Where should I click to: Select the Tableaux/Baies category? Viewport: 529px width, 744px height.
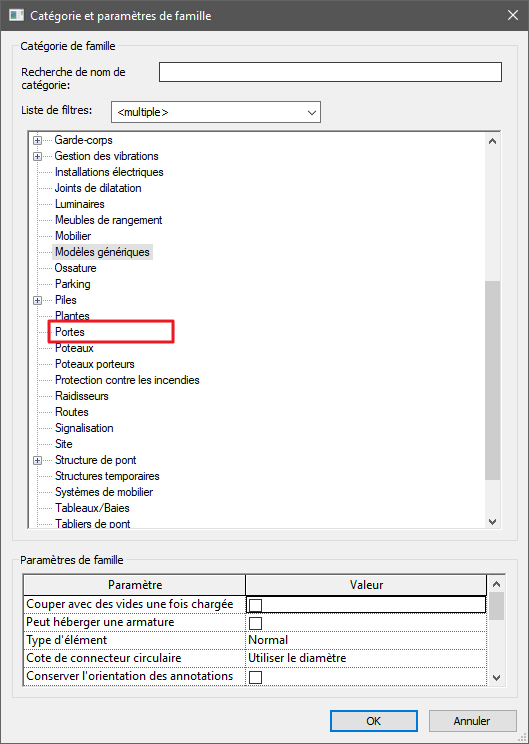point(92,508)
